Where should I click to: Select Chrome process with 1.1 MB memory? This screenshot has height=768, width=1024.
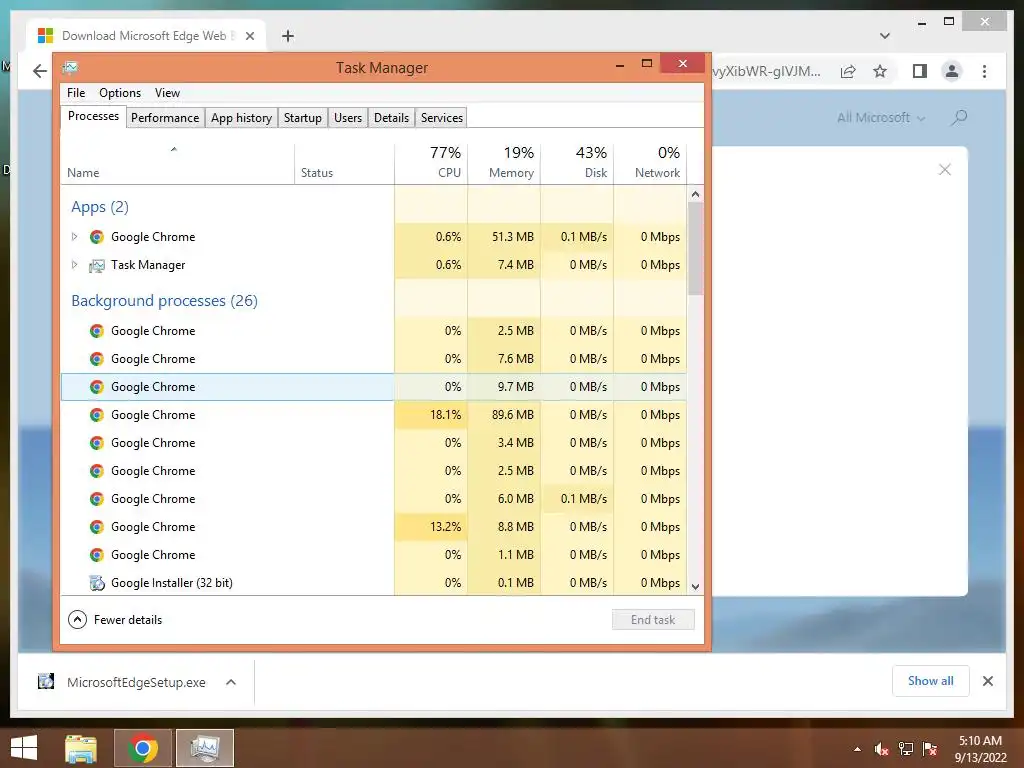point(374,554)
